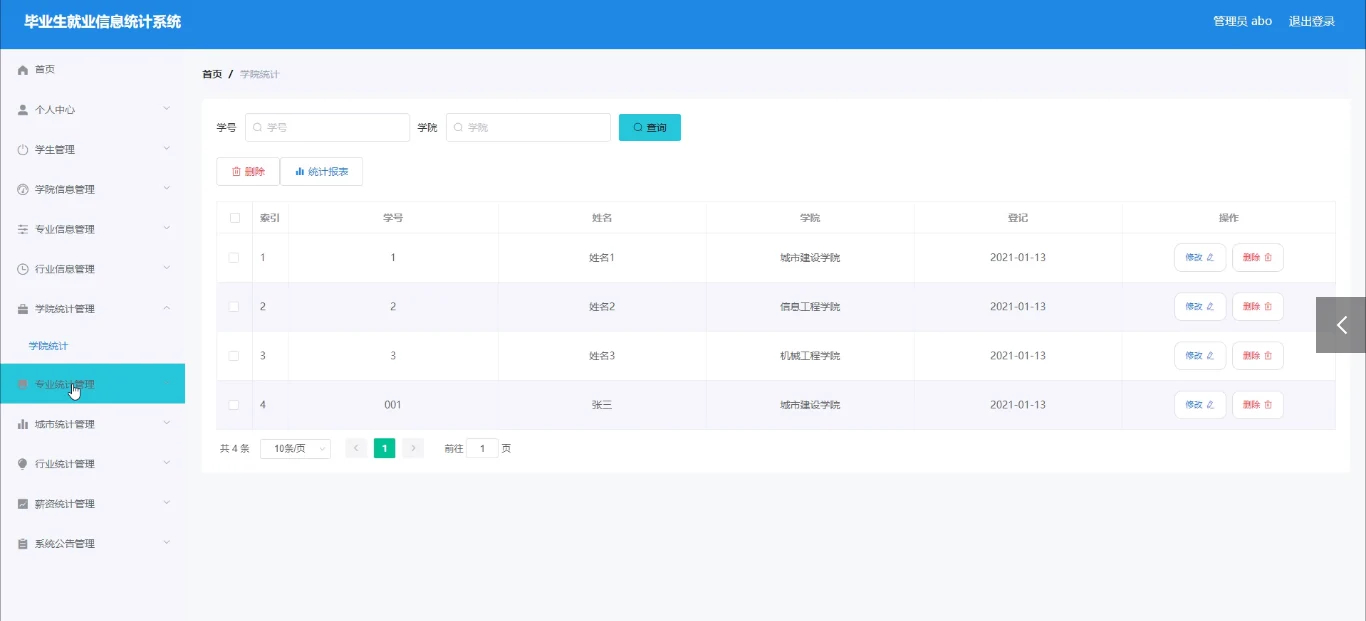
Task: Check the row checkbox for 姓名1
Action: 234,258
